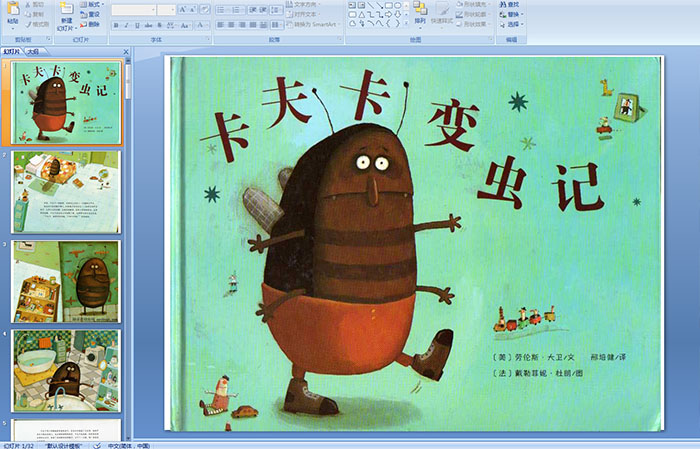Open Quick Styles (快速样式) gallery

coord(442,14)
